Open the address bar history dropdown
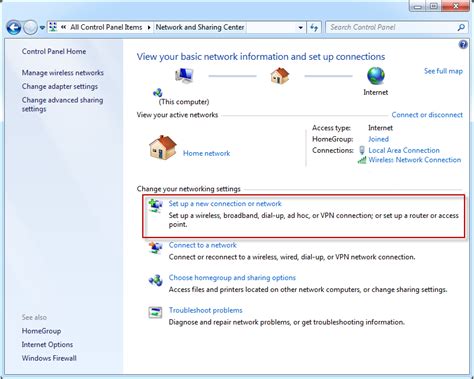 click(x=300, y=27)
